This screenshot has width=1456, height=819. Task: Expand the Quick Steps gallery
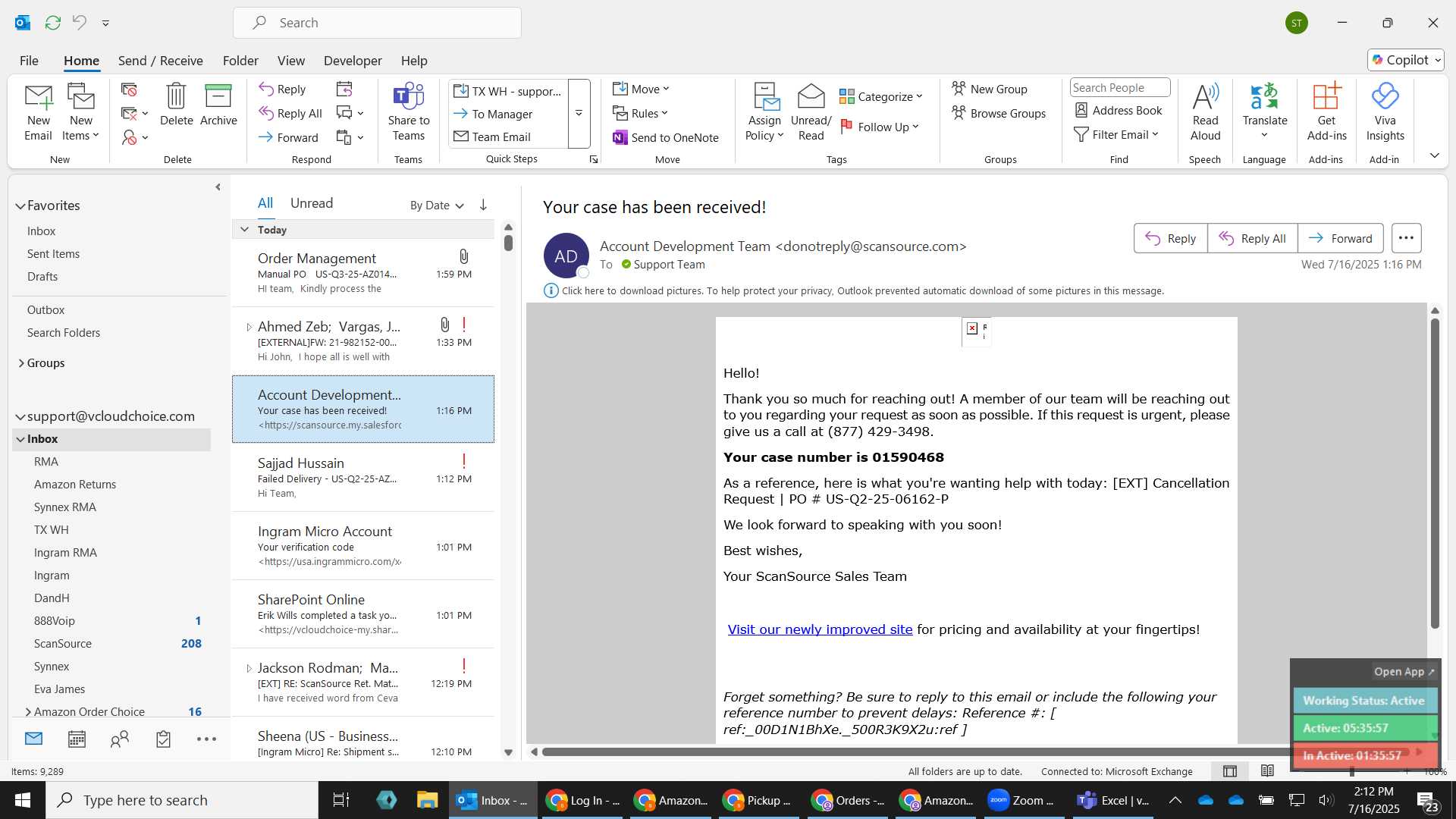[x=579, y=113]
